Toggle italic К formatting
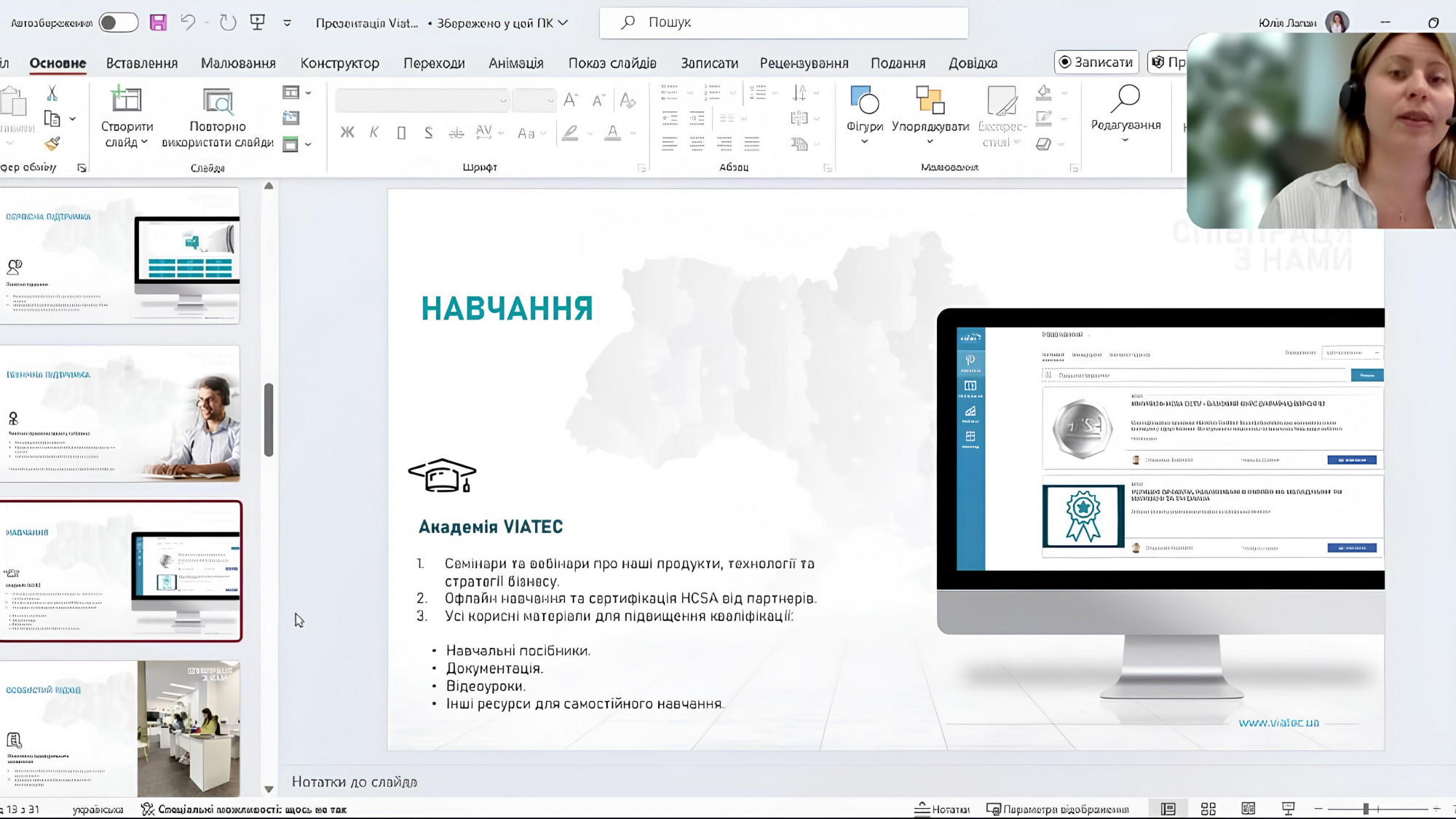Viewport: 1456px width, 819px height. 374,132
